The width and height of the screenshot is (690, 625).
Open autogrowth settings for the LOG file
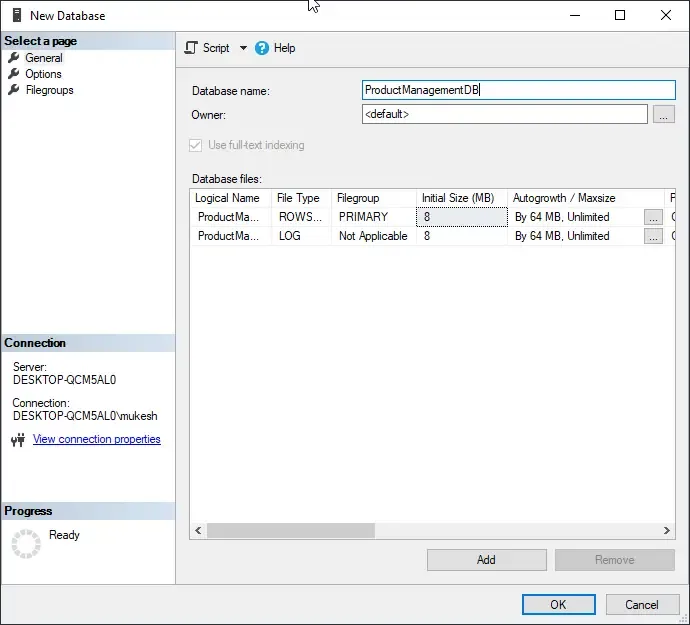click(653, 237)
